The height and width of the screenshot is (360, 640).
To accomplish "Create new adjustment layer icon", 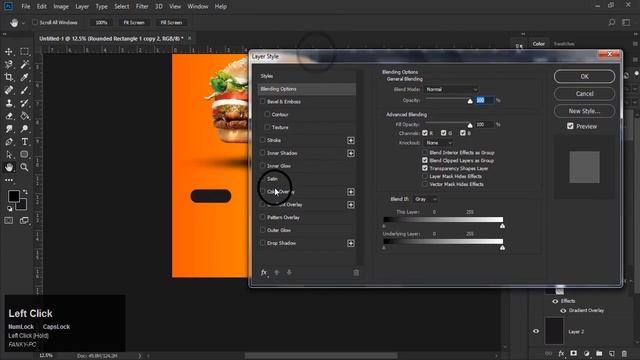I will (x=587, y=353).
